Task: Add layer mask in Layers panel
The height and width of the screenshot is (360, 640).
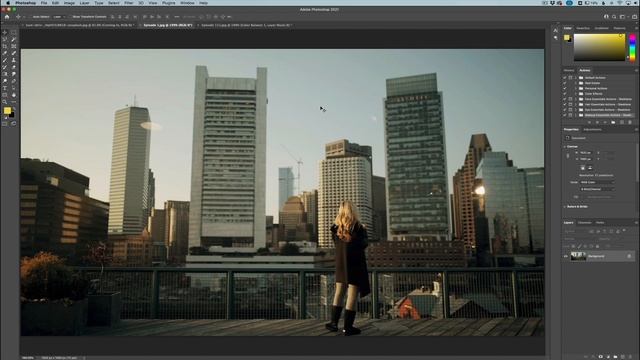Action: click(x=600, y=356)
